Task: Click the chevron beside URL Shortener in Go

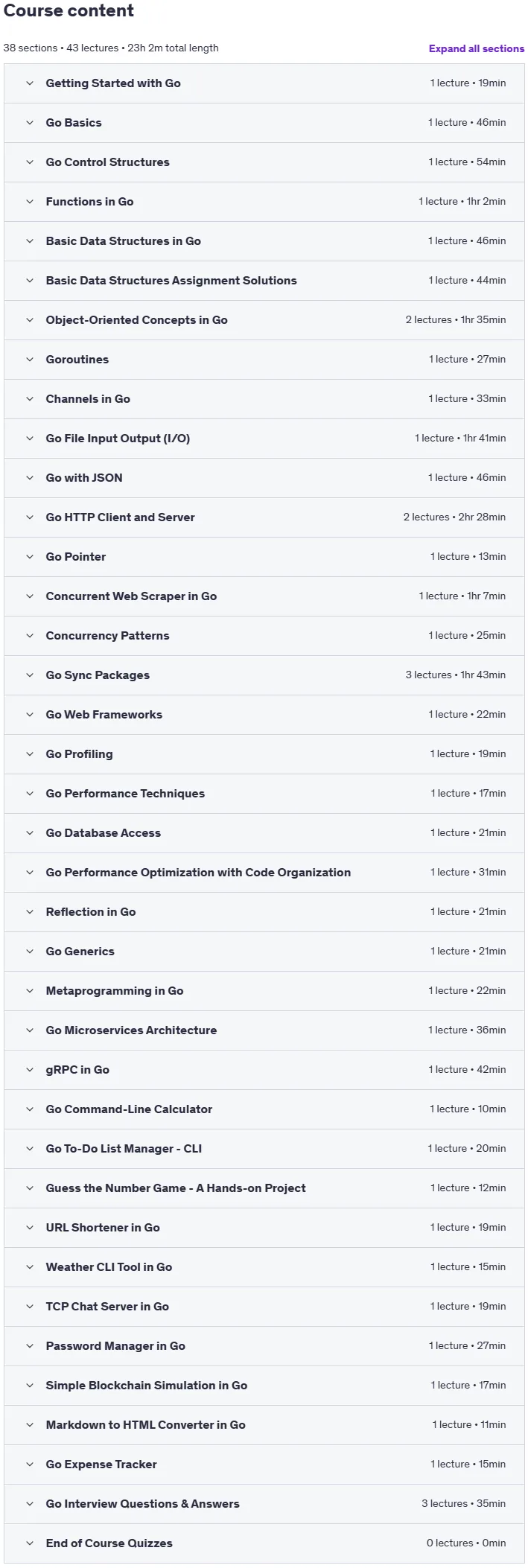Action: pos(30,1228)
